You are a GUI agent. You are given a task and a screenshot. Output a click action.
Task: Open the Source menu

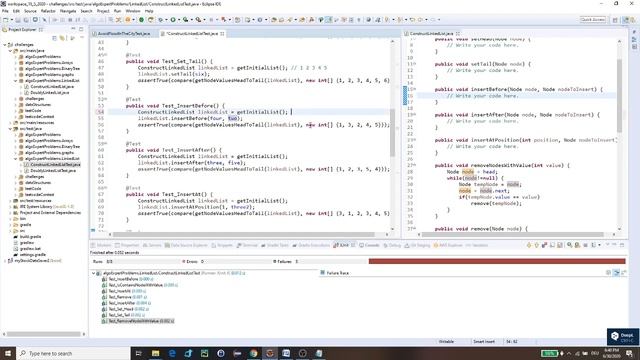tap(30, 11)
